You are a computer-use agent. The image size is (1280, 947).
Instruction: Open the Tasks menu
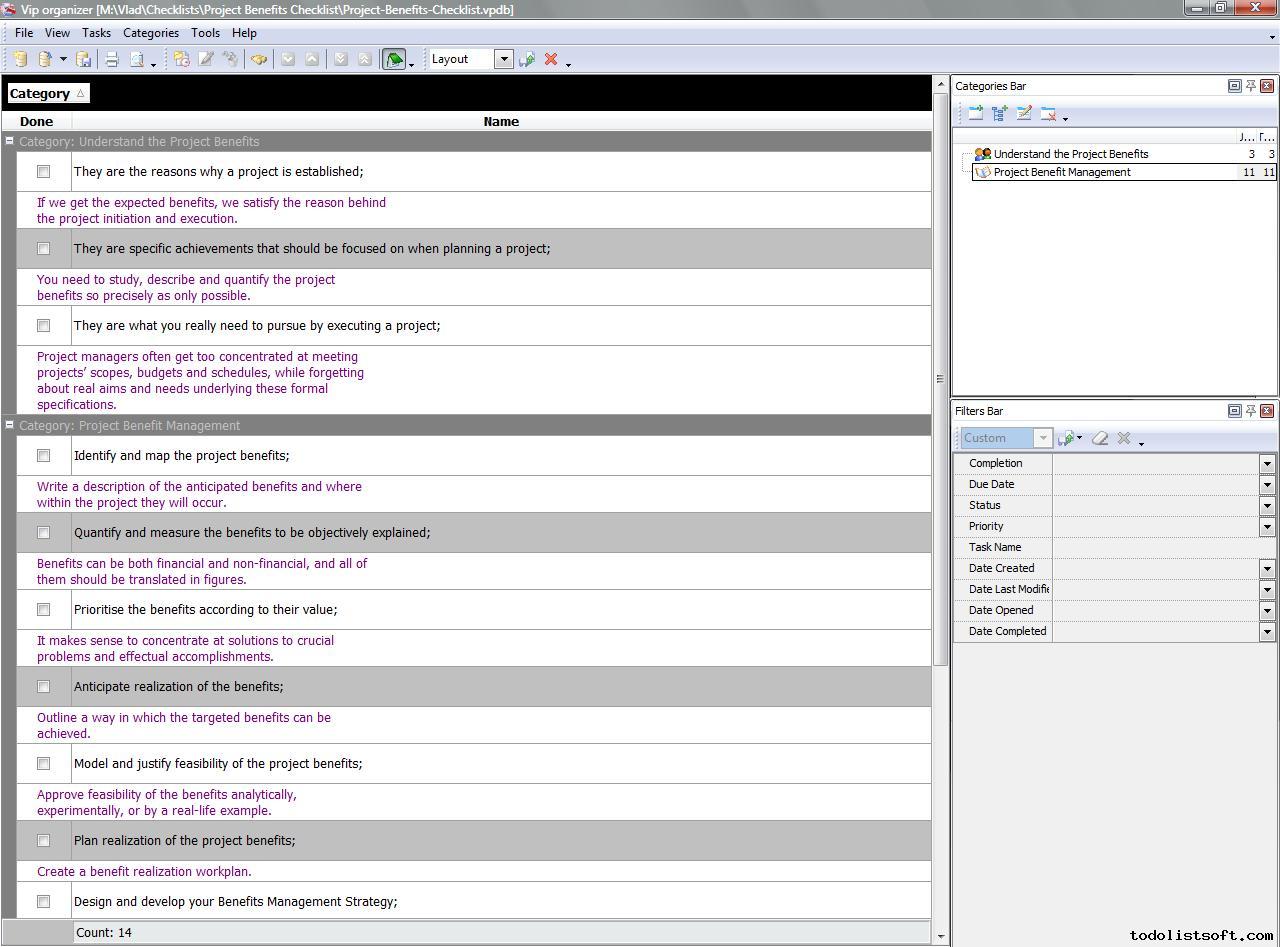click(x=96, y=33)
